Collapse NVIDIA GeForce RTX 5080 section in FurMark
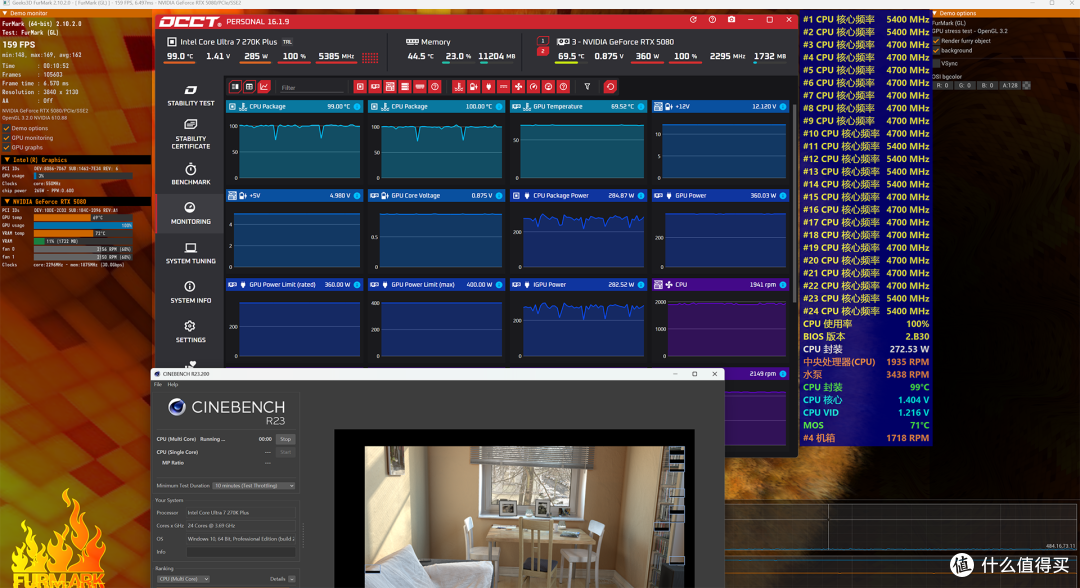The image size is (1080, 588). 7,202
